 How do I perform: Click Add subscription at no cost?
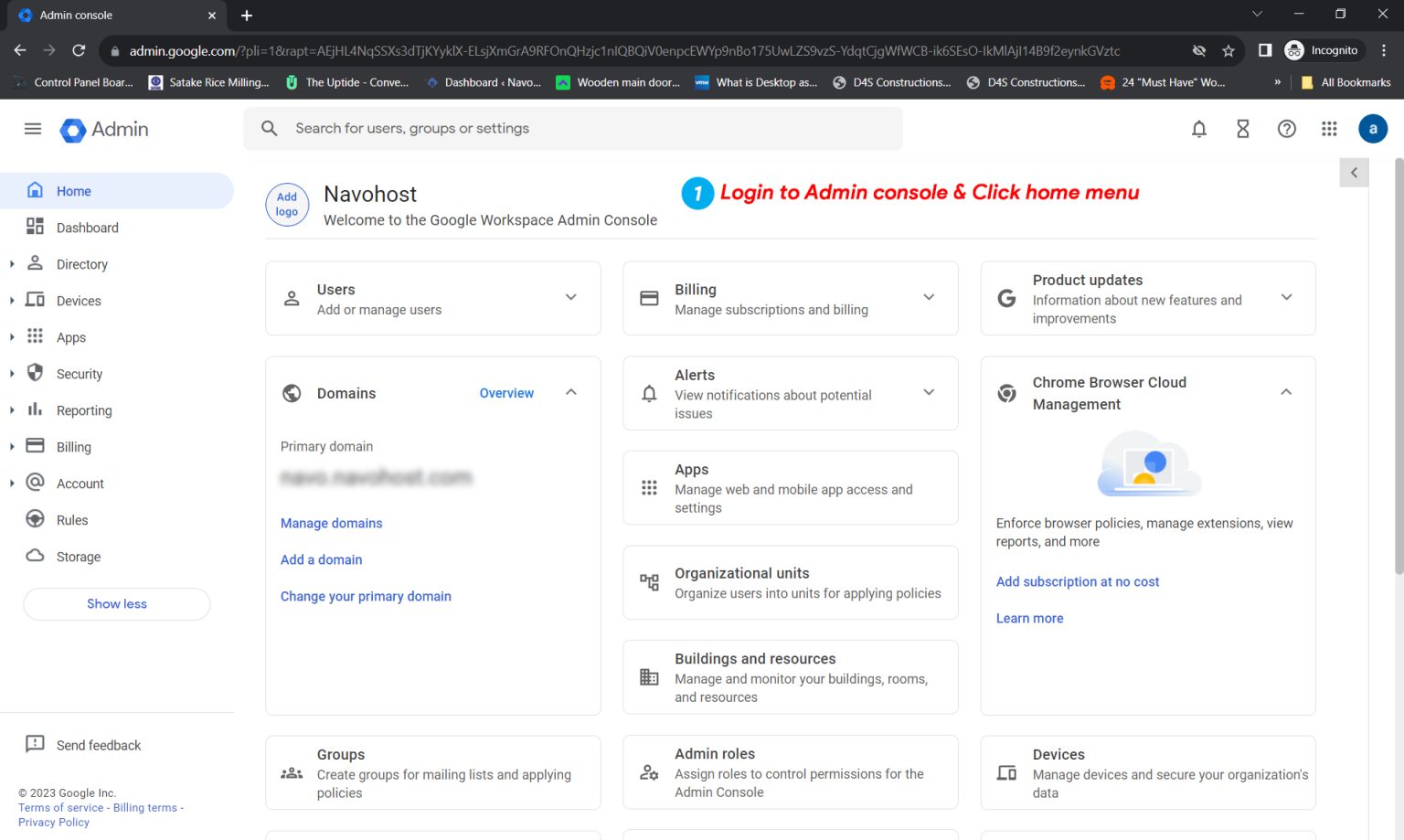tap(1077, 581)
